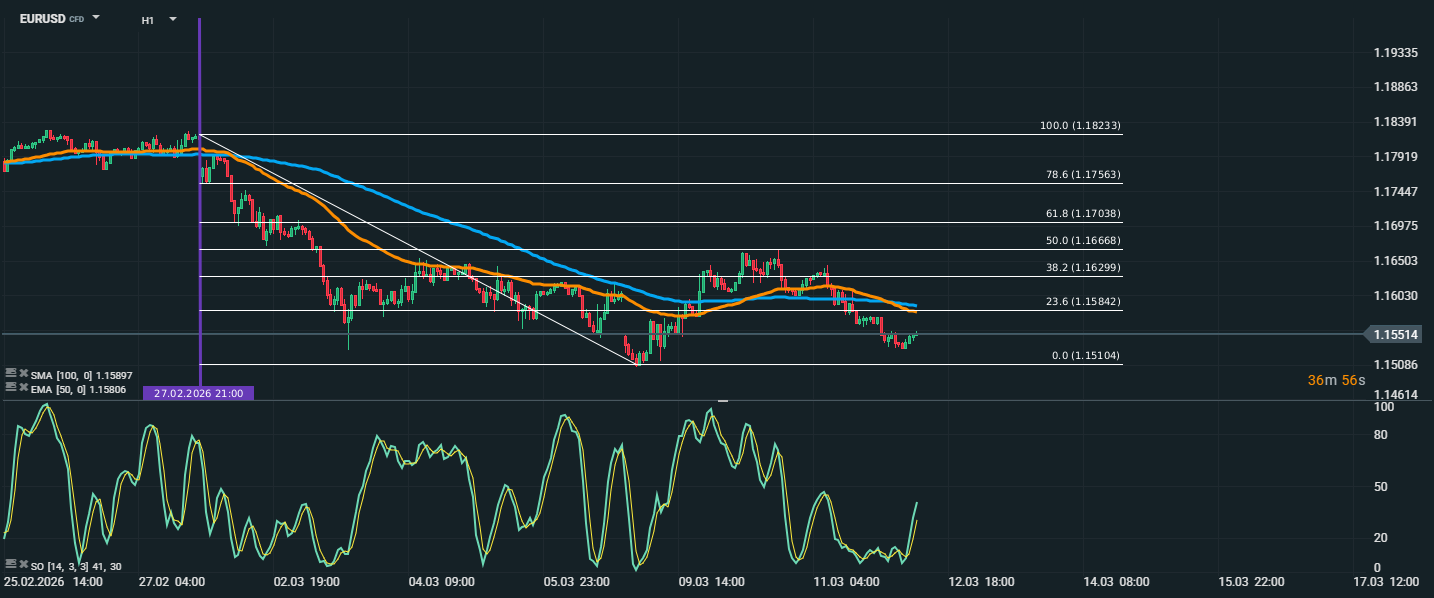Open settings for the SO indicator
The width and height of the screenshot is (1434, 598).
10,565
